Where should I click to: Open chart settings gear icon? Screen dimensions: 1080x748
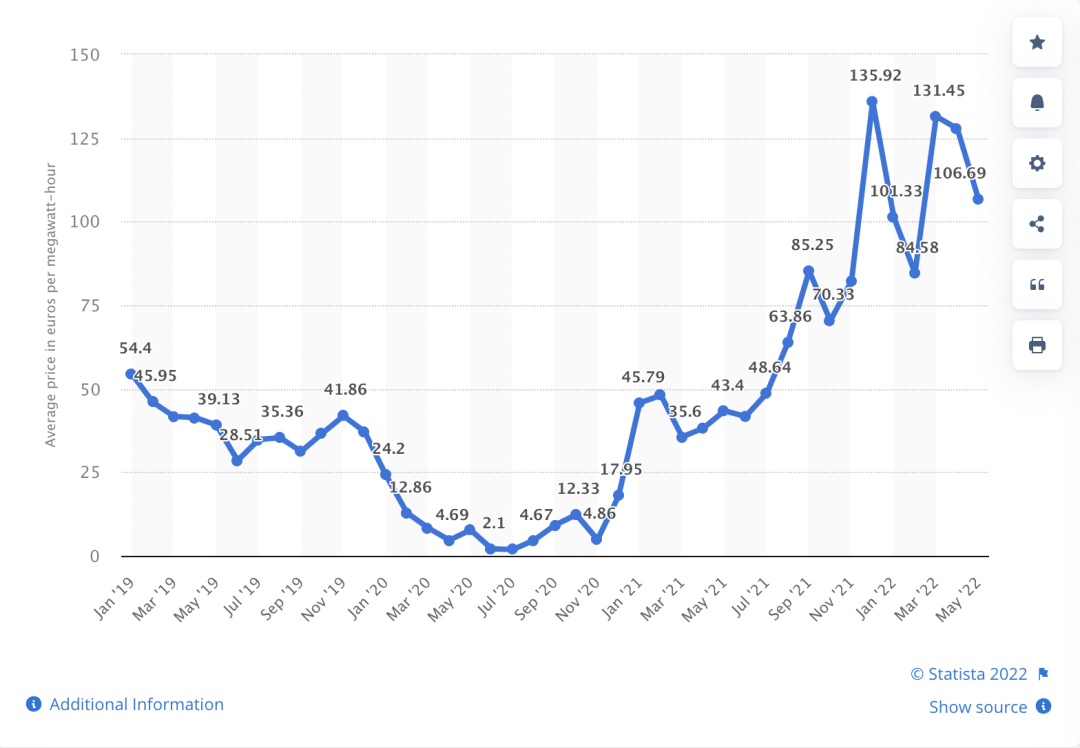click(x=1037, y=163)
